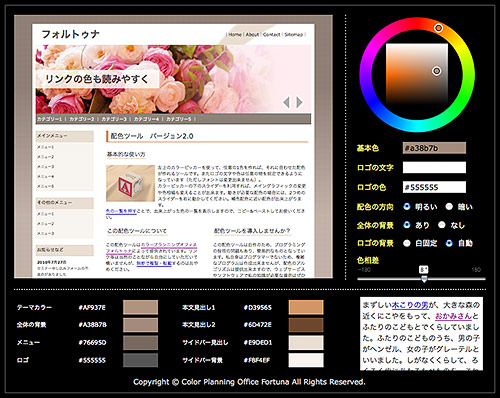Click the フォルトゥナ site logo

pos(70,34)
